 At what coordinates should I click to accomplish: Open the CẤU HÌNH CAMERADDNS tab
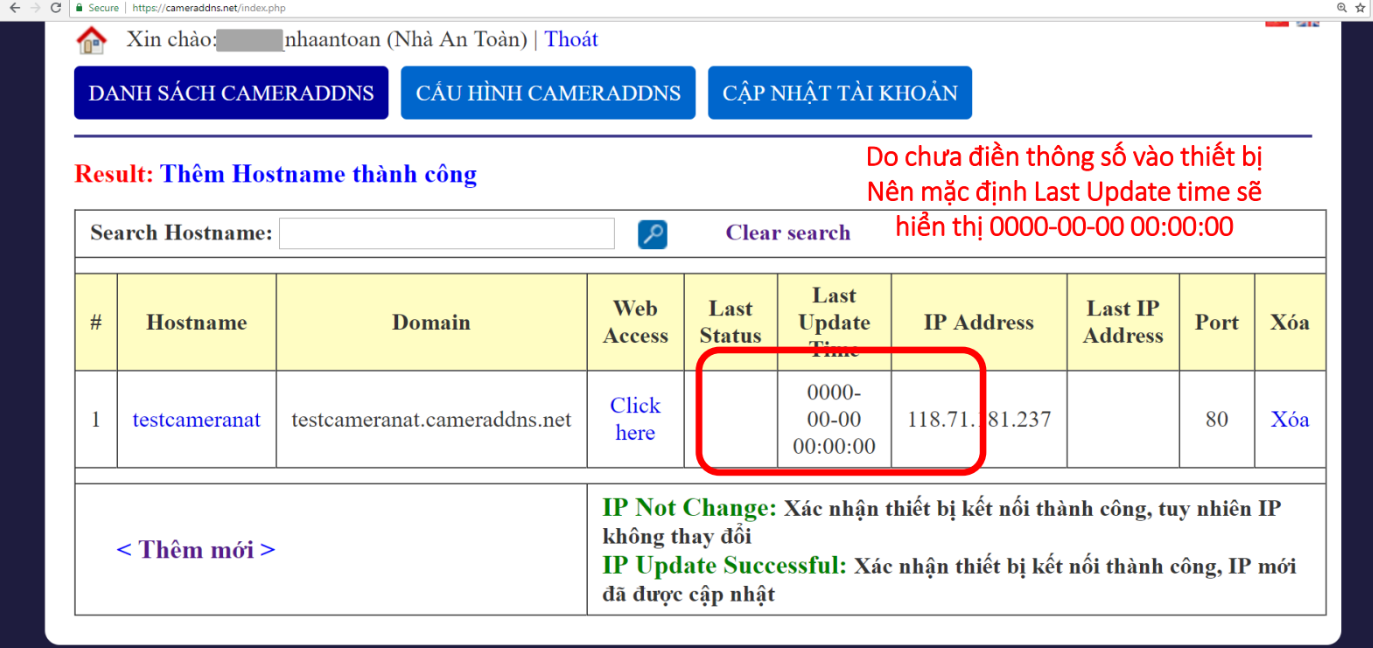click(x=548, y=93)
